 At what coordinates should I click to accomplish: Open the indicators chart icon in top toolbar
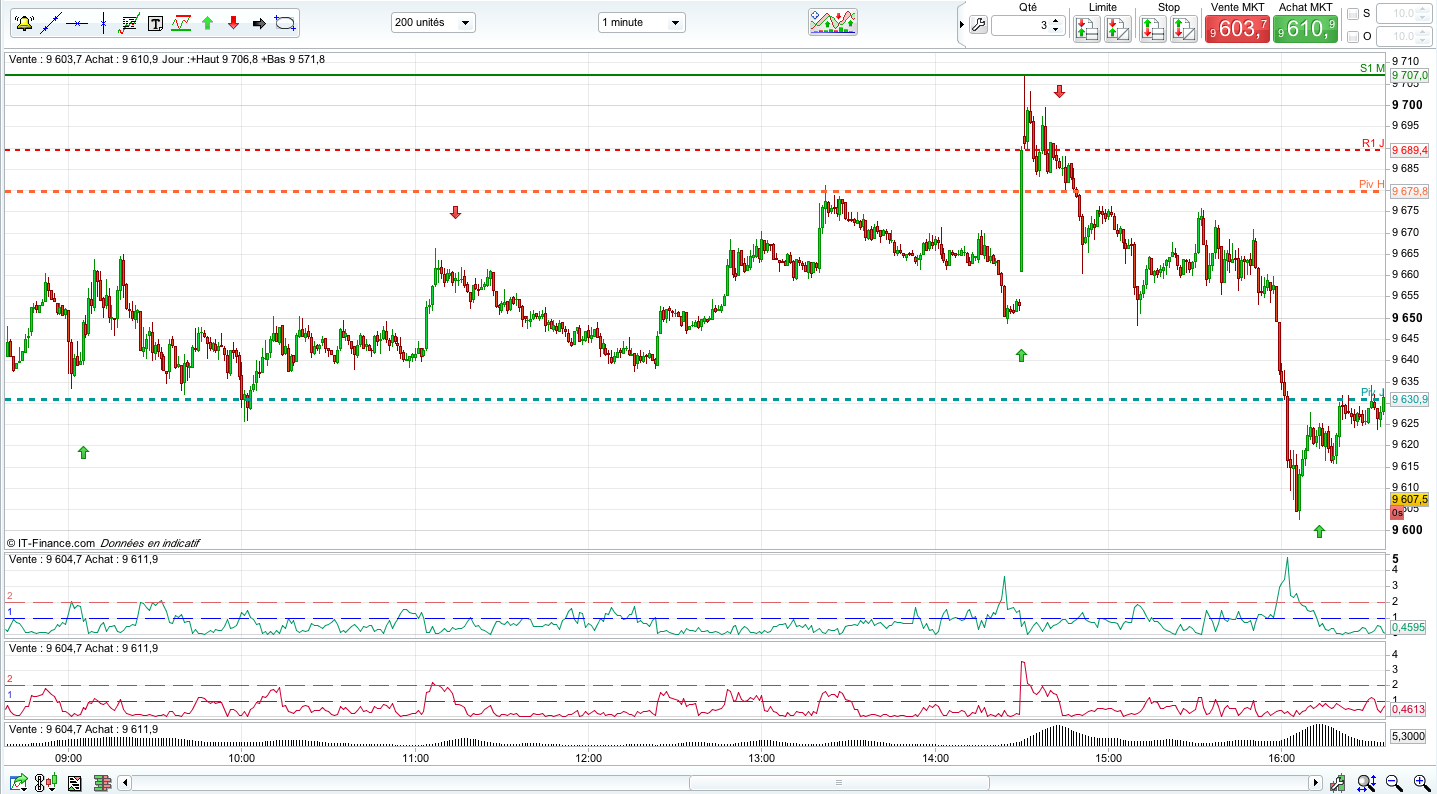pos(833,22)
